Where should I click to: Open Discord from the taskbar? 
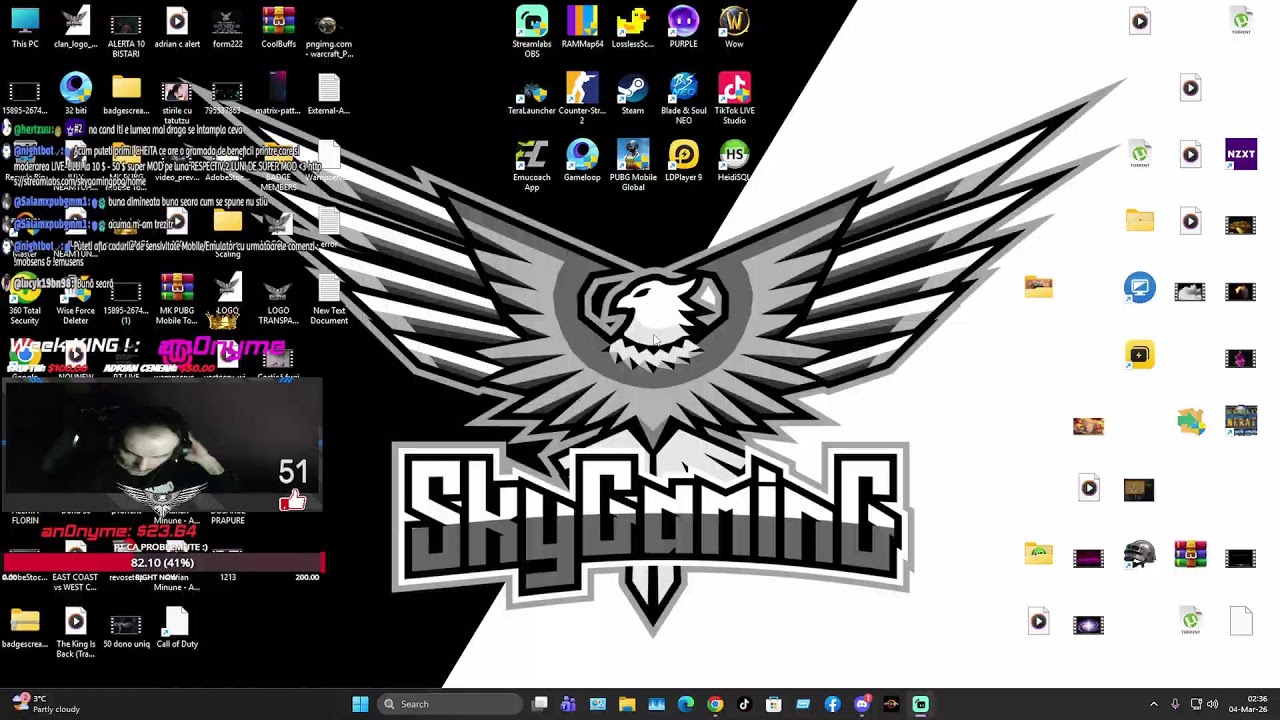(862, 704)
